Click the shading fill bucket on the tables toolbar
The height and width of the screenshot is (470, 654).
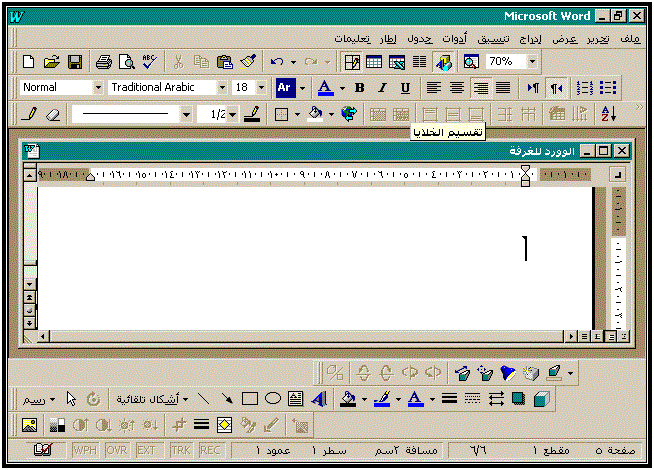(x=316, y=114)
